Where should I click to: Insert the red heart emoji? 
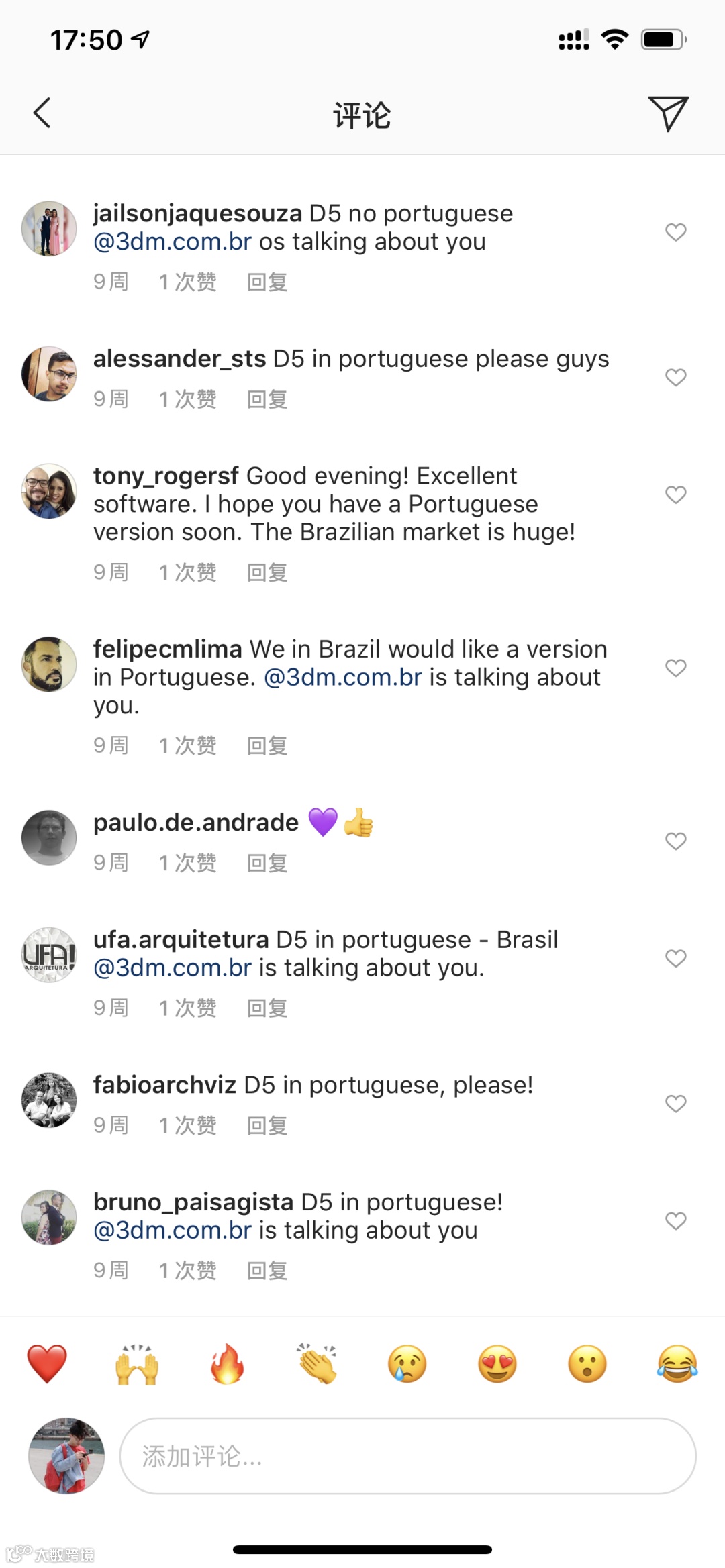tap(47, 1364)
